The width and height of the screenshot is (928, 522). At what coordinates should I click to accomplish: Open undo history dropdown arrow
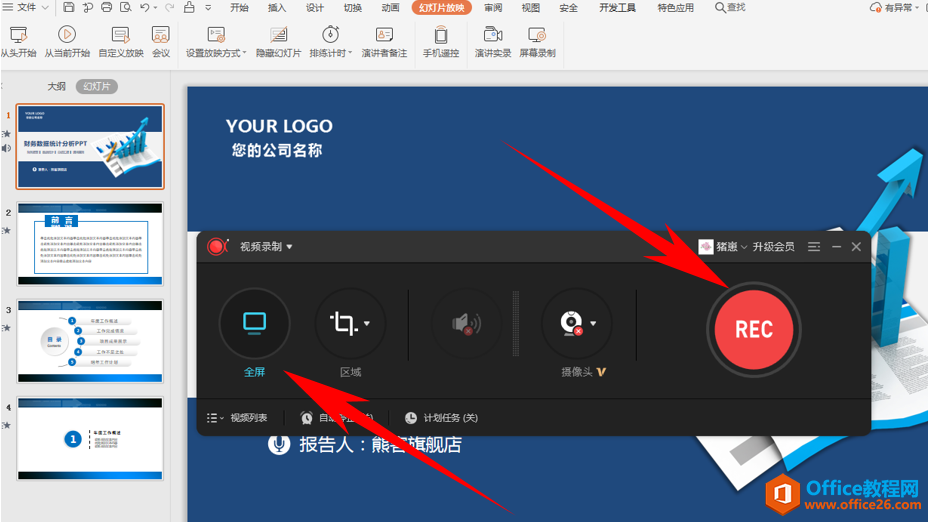coord(156,8)
